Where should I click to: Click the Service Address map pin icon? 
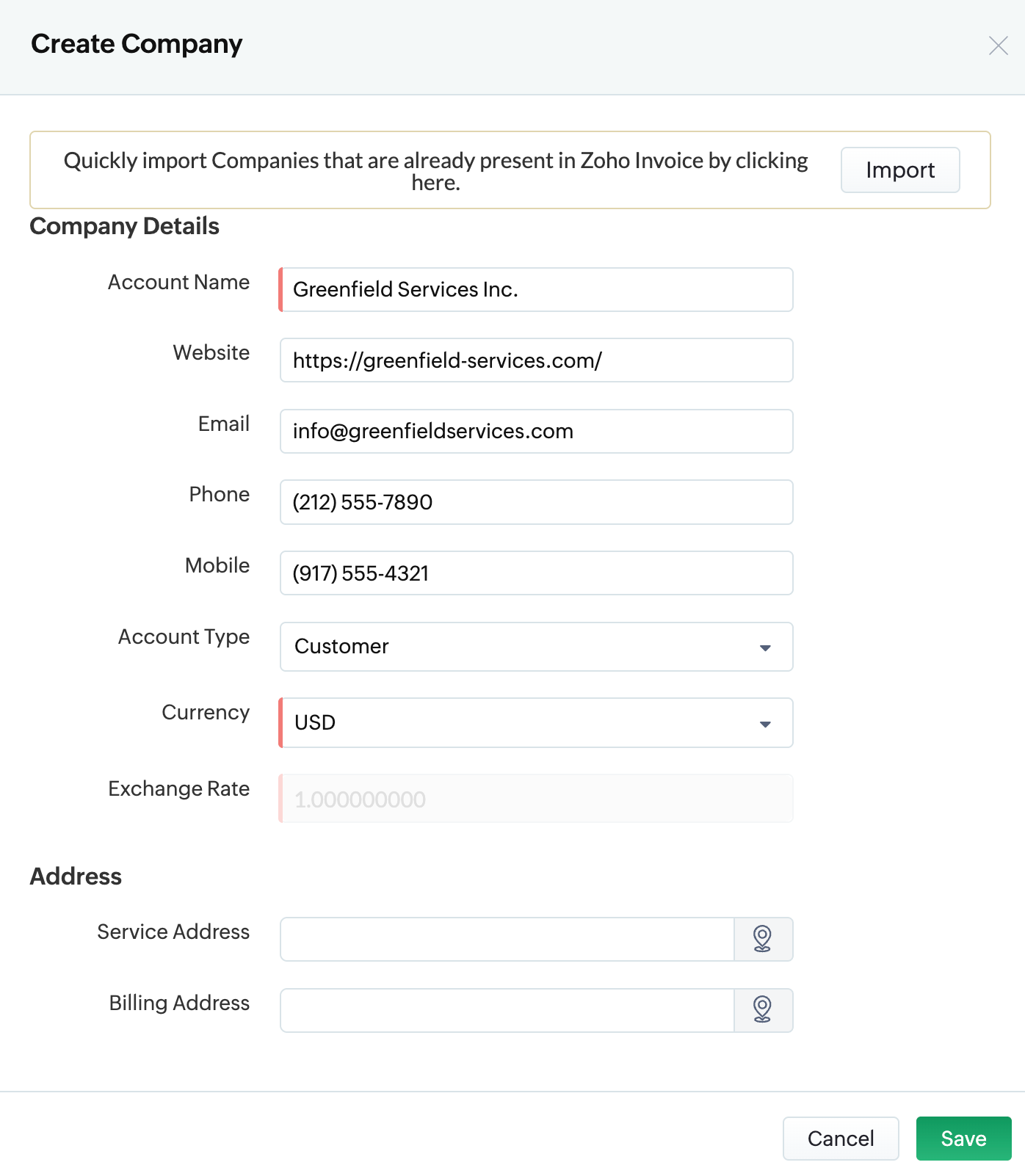click(x=763, y=939)
